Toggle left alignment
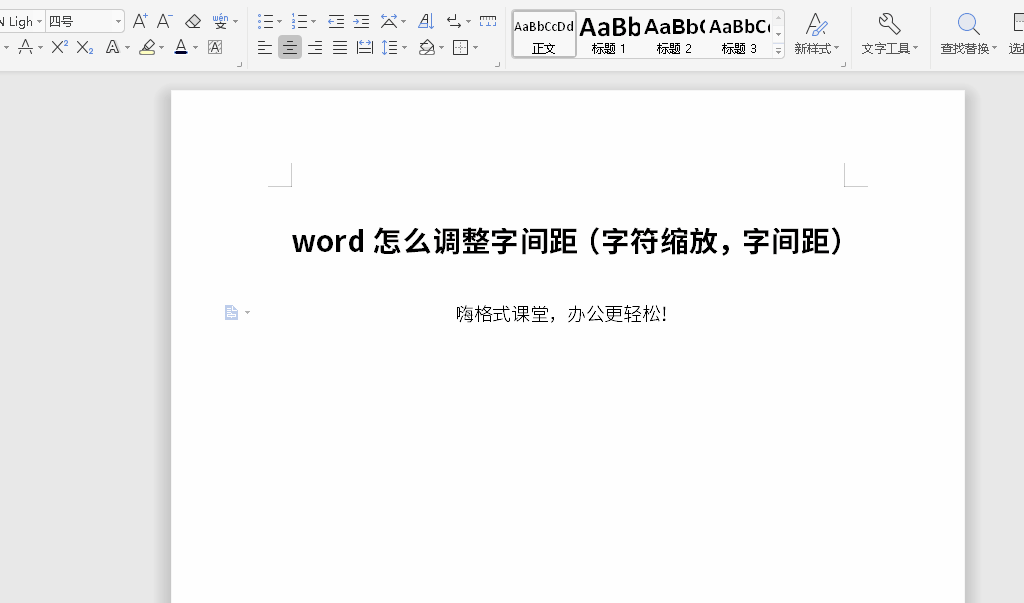The image size is (1024, 603). tap(265, 47)
